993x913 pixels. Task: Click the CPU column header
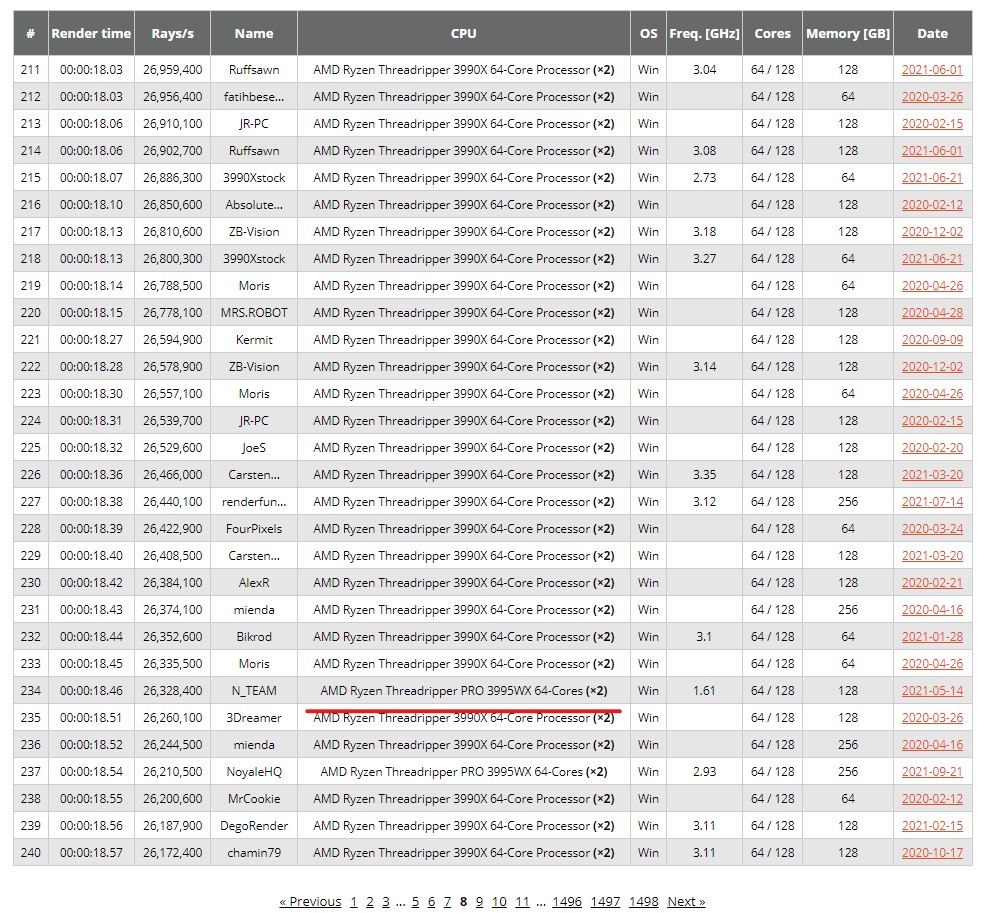[464, 34]
